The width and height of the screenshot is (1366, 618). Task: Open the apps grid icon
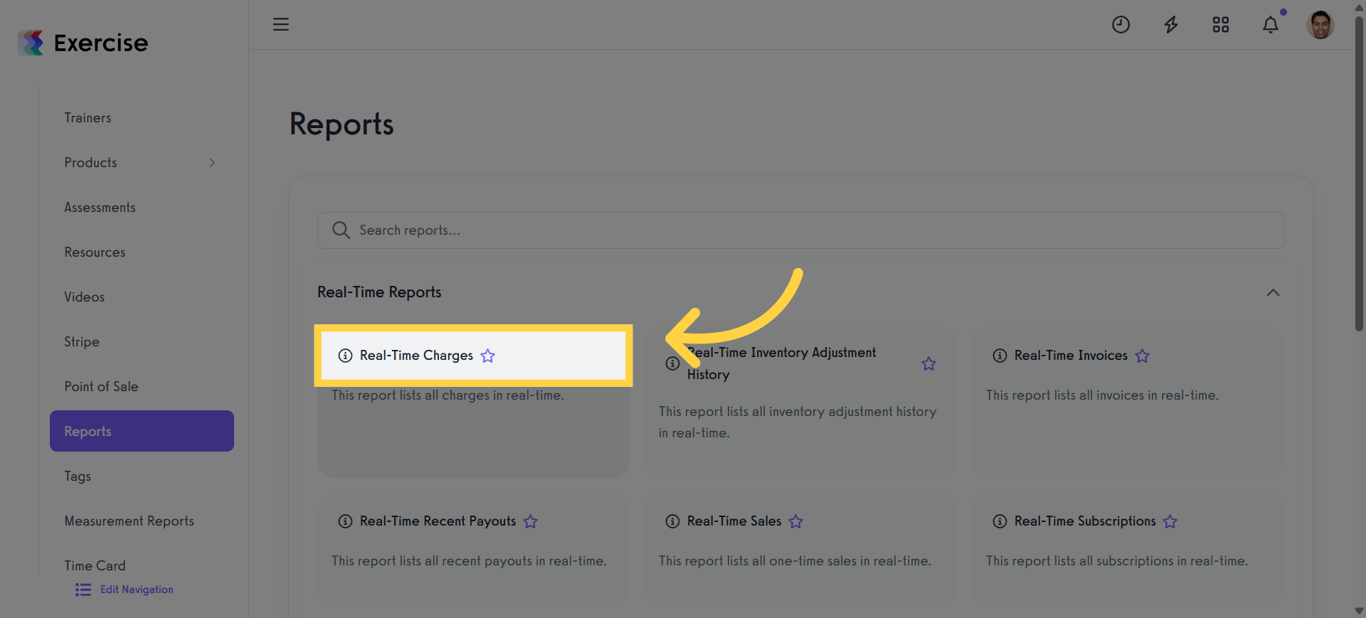[1221, 25]
